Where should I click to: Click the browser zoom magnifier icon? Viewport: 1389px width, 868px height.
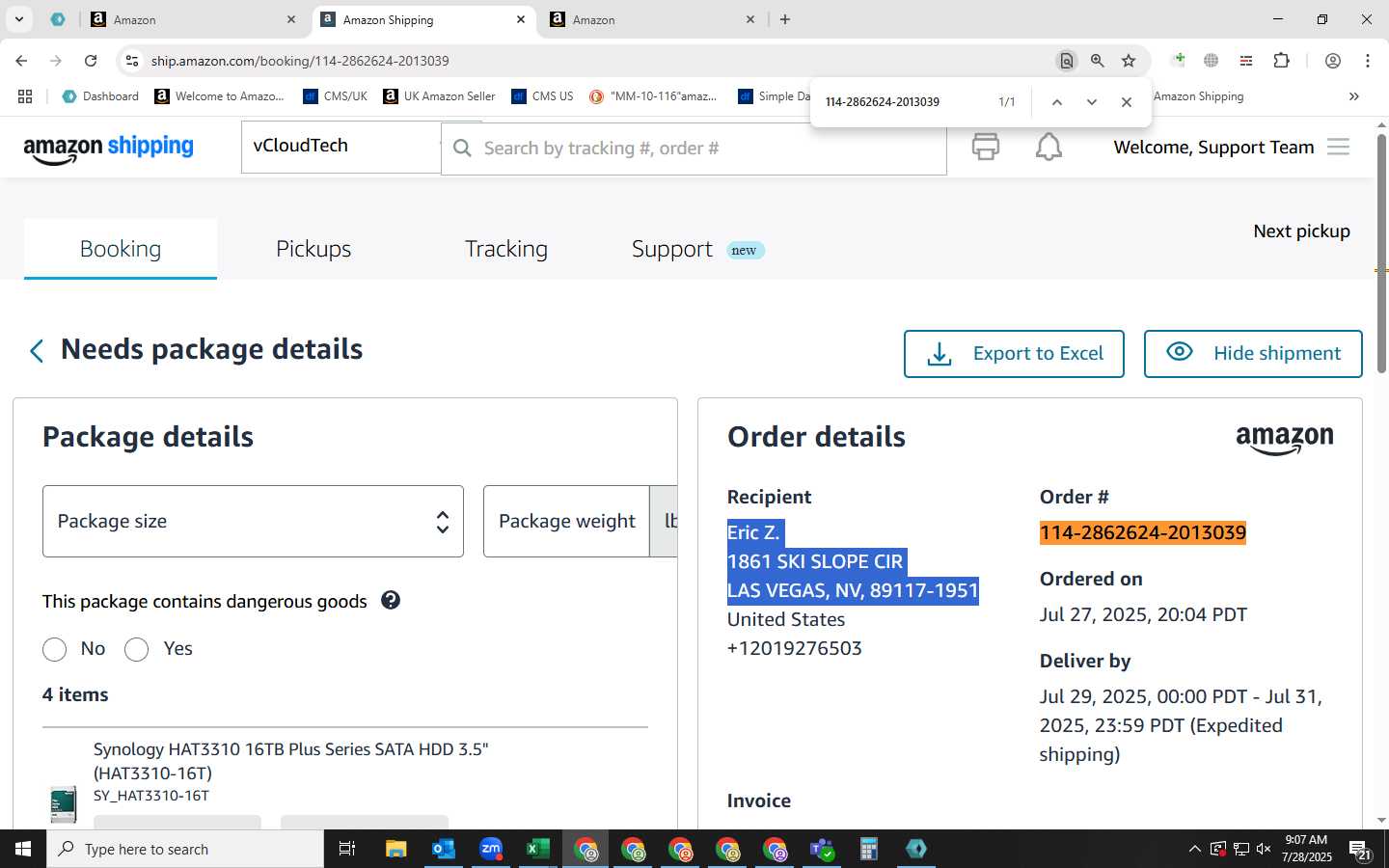[x=1098, y=61]
